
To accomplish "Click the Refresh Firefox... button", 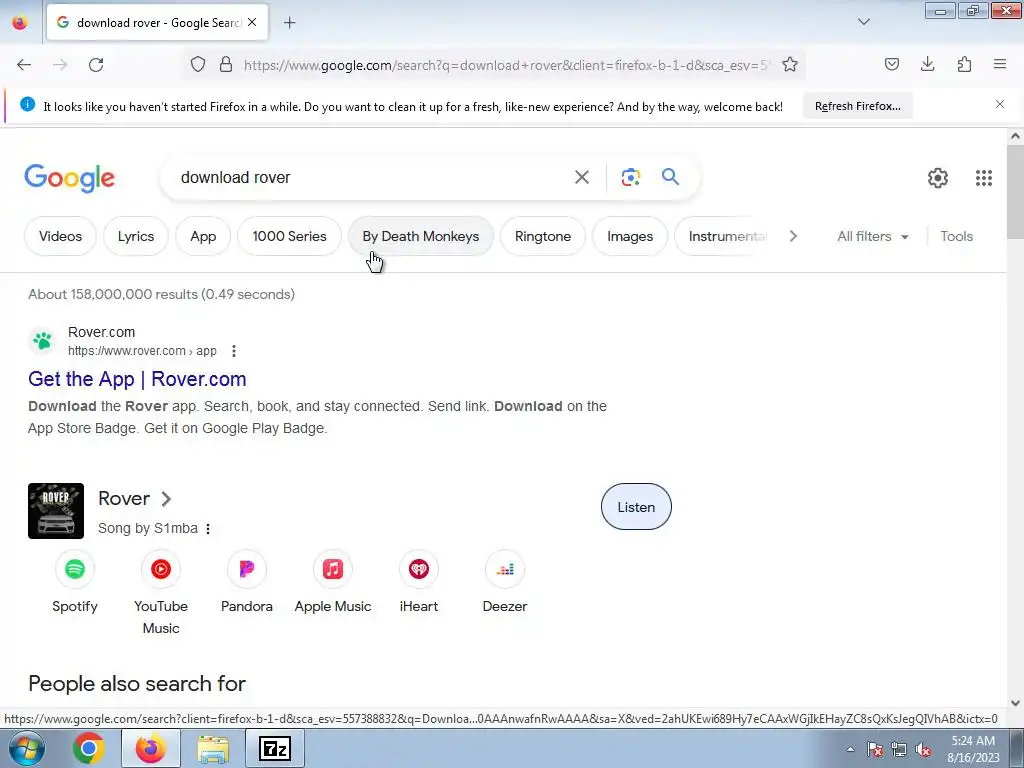I will [x=857, y=106].
